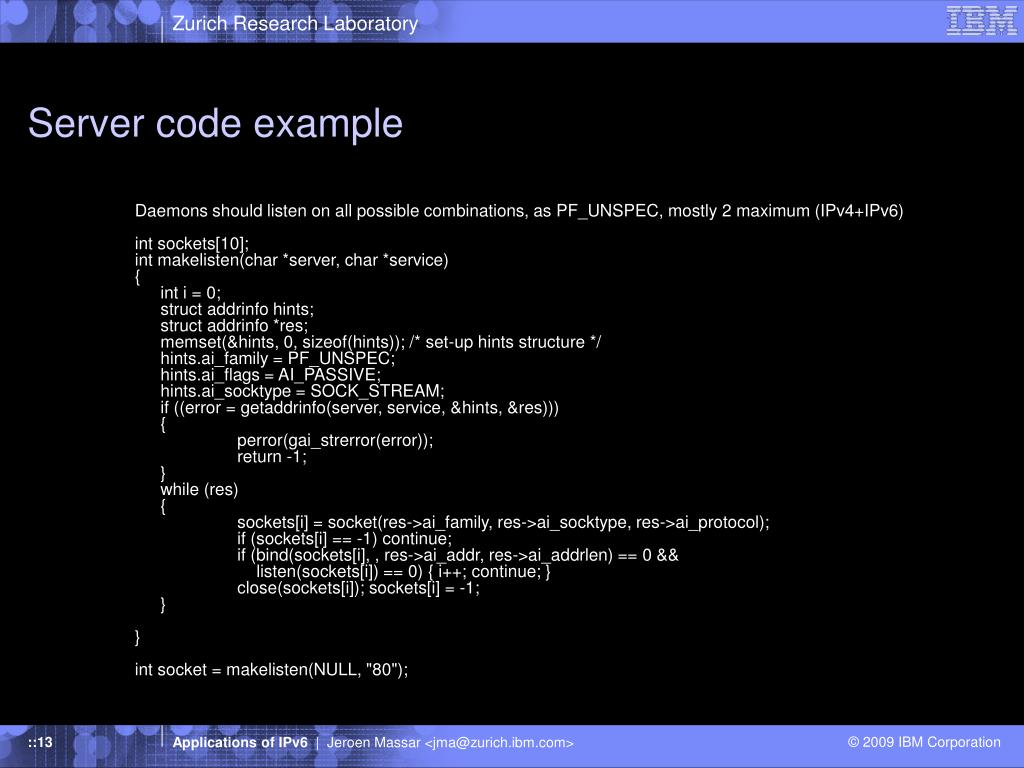1024x768 pixels.
Task: Click the 'sockets[i] = socket(res->ai_family...' line
Action: point(504,522)
